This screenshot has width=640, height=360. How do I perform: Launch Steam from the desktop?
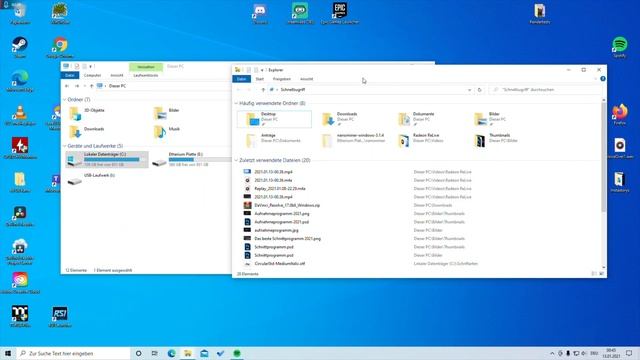20,47
